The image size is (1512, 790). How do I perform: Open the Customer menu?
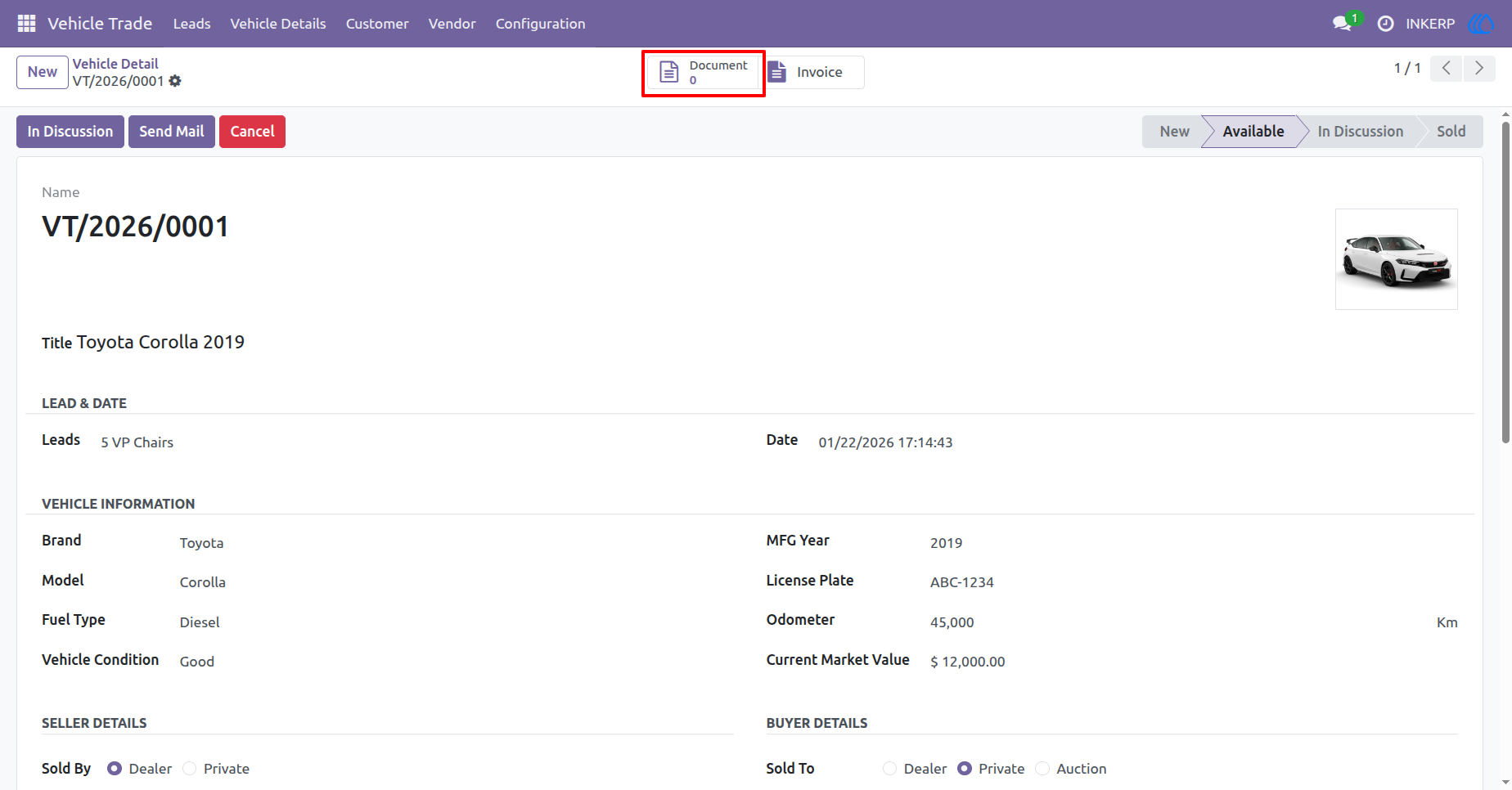(377, 24)
